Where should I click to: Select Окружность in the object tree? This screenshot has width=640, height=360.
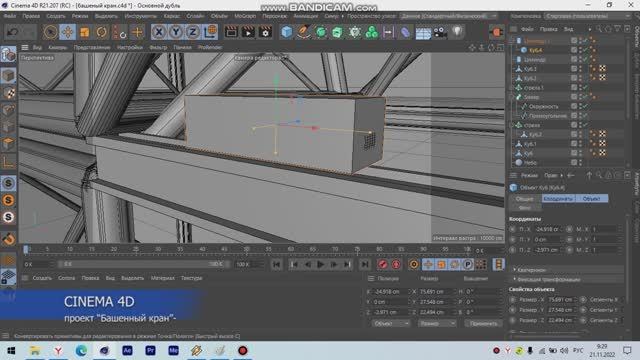(x=543, y=107)
